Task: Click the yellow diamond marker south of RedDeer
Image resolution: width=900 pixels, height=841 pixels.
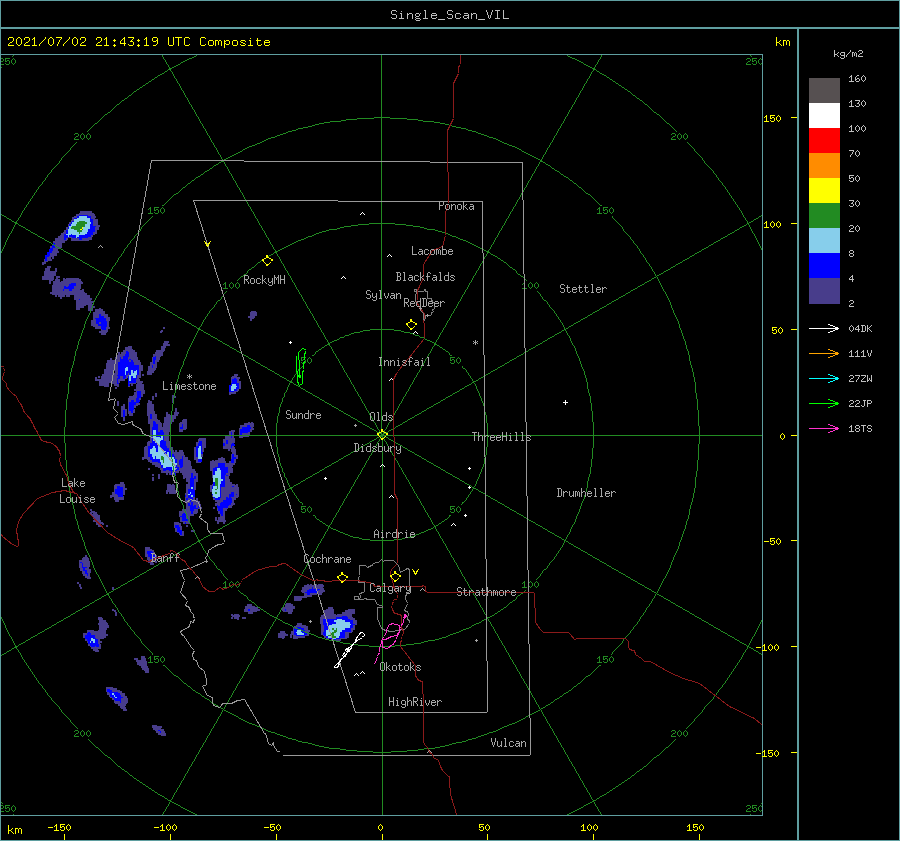Action: [x=411, y=325]
